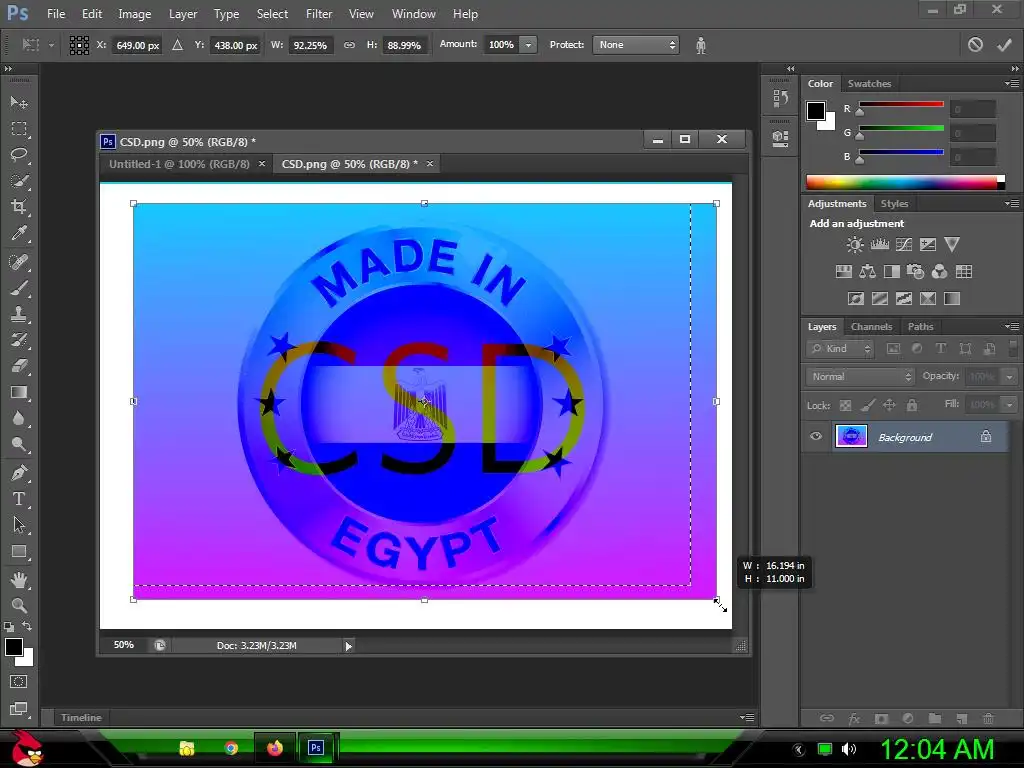Swap foreground and background colors
This screenshot has height=768, width=1024.
pos(27,626)
